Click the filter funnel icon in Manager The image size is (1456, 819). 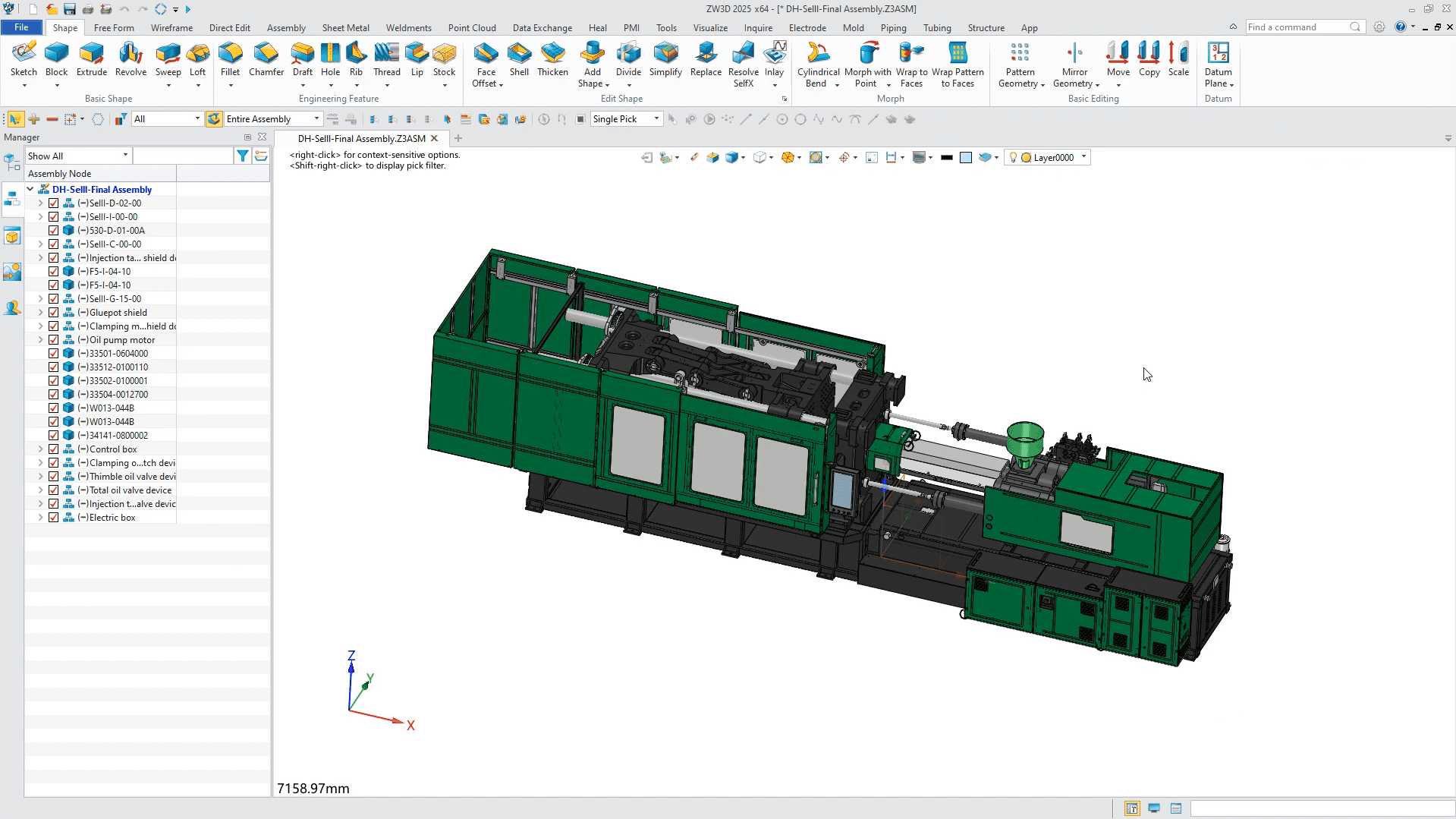click(x=243, y=156)
